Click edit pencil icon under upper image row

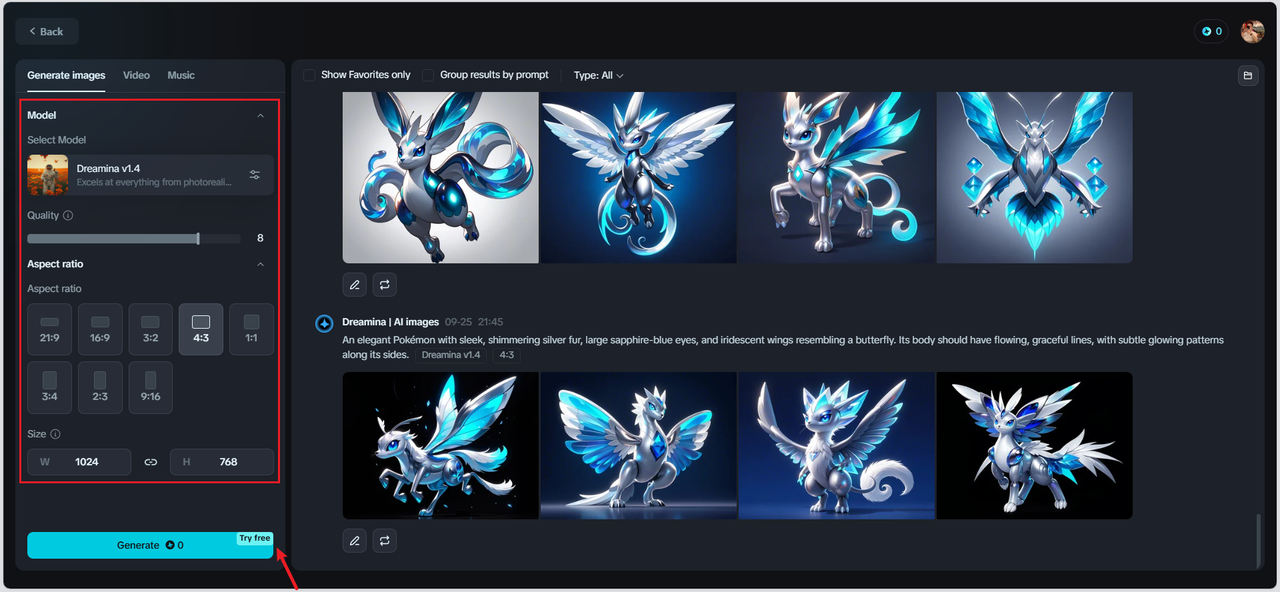[354, 285]
